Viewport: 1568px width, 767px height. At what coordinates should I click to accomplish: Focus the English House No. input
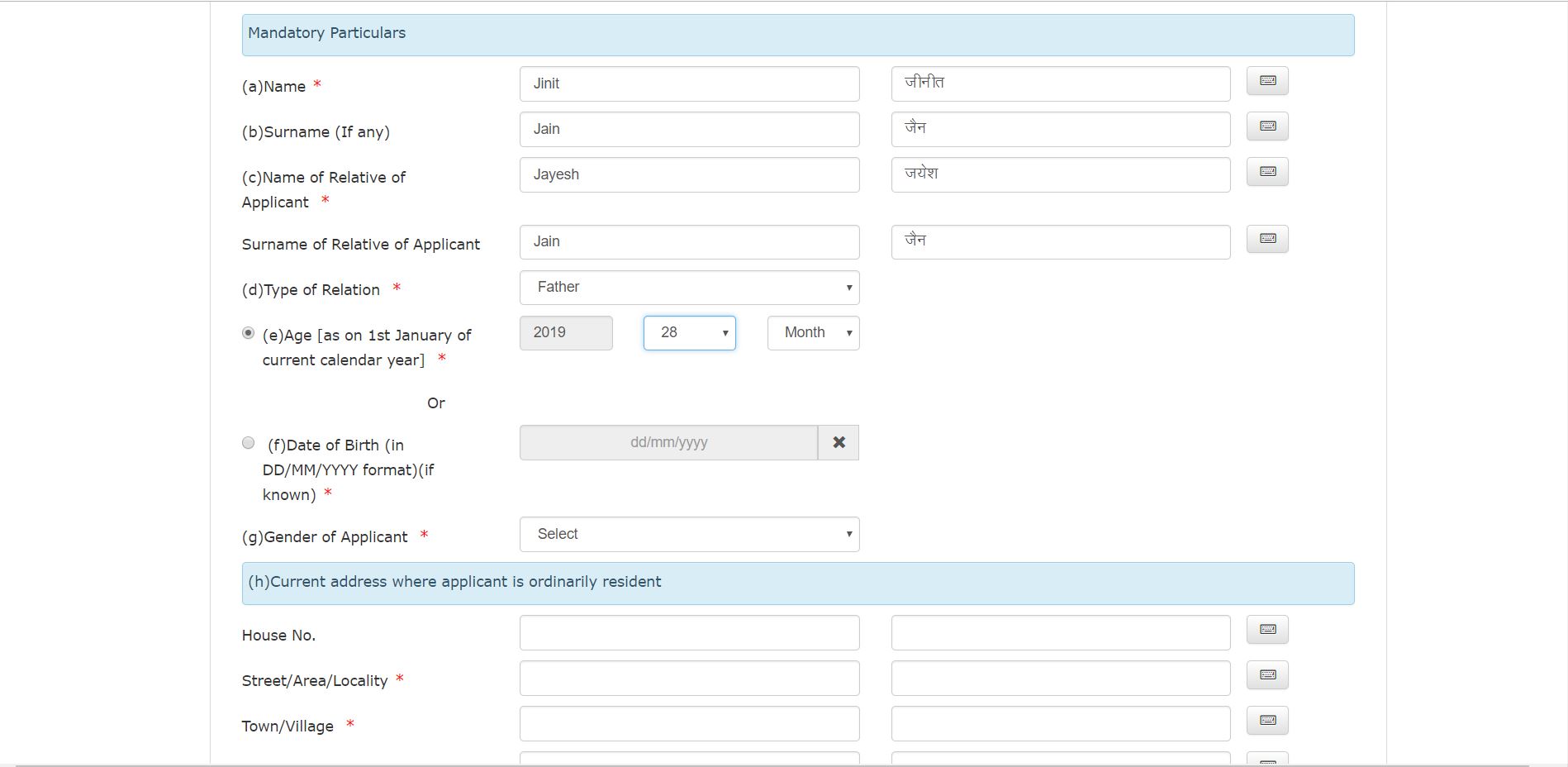[x=689, y=633]
